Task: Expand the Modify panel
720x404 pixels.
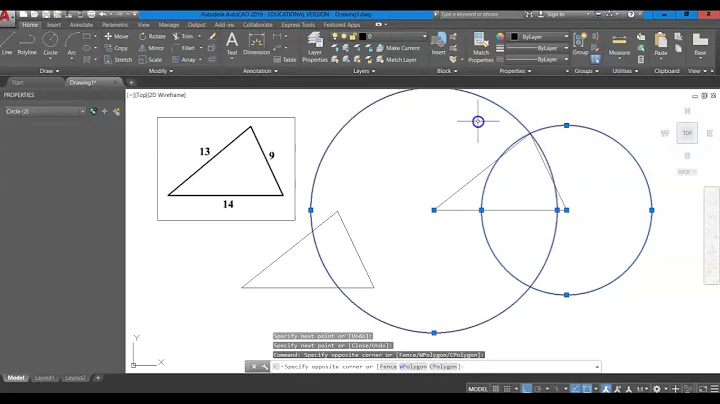Action: [x=161, y=71]
